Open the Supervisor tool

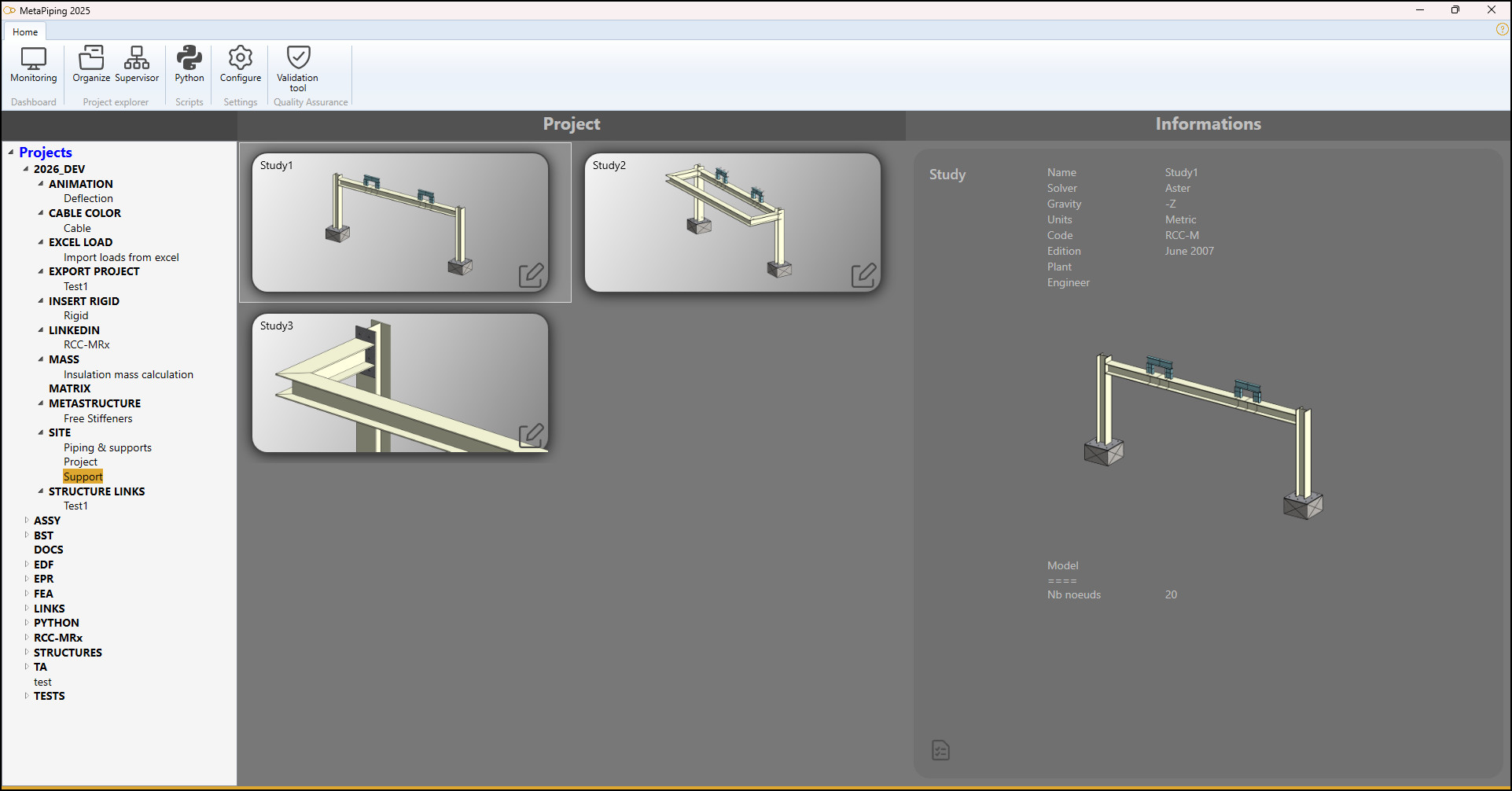[137, 64]
